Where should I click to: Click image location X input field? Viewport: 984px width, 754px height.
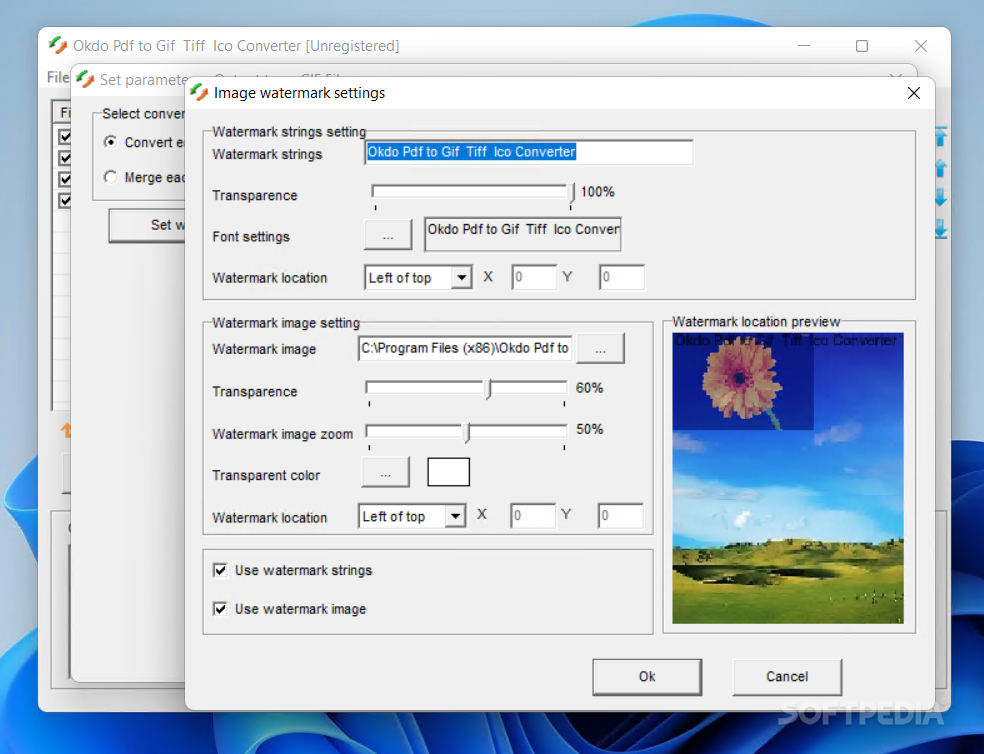click(x=532, y=515)
